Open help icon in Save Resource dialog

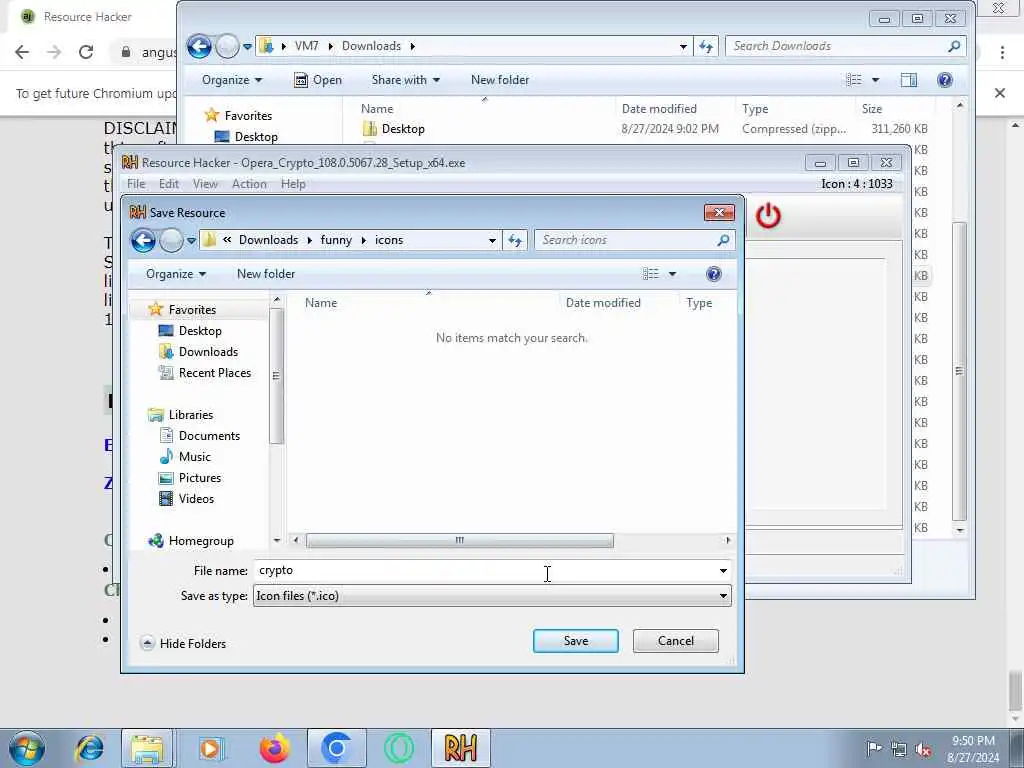714,274
